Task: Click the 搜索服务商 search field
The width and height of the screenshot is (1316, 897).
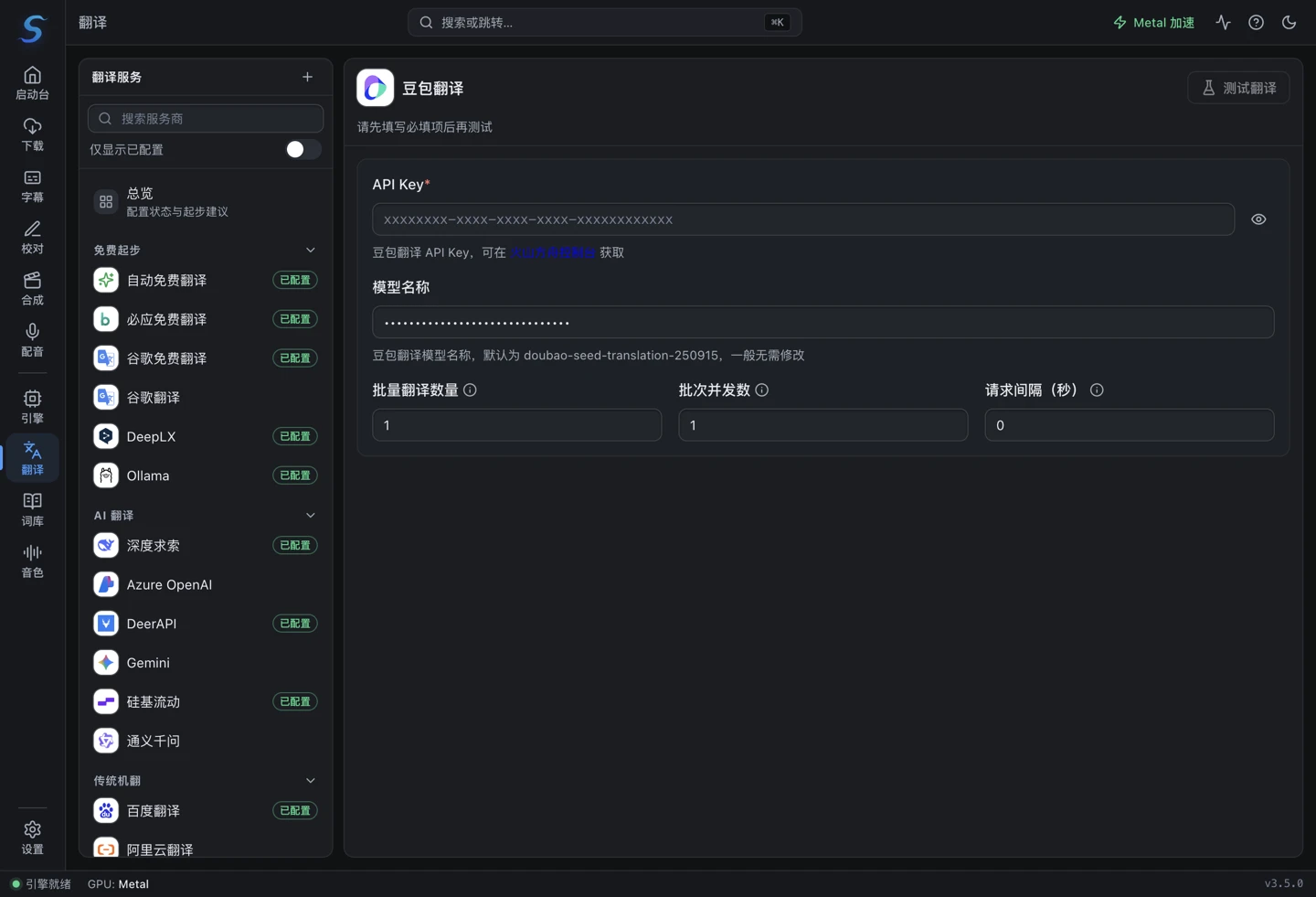Action: (x=206, y=118)
